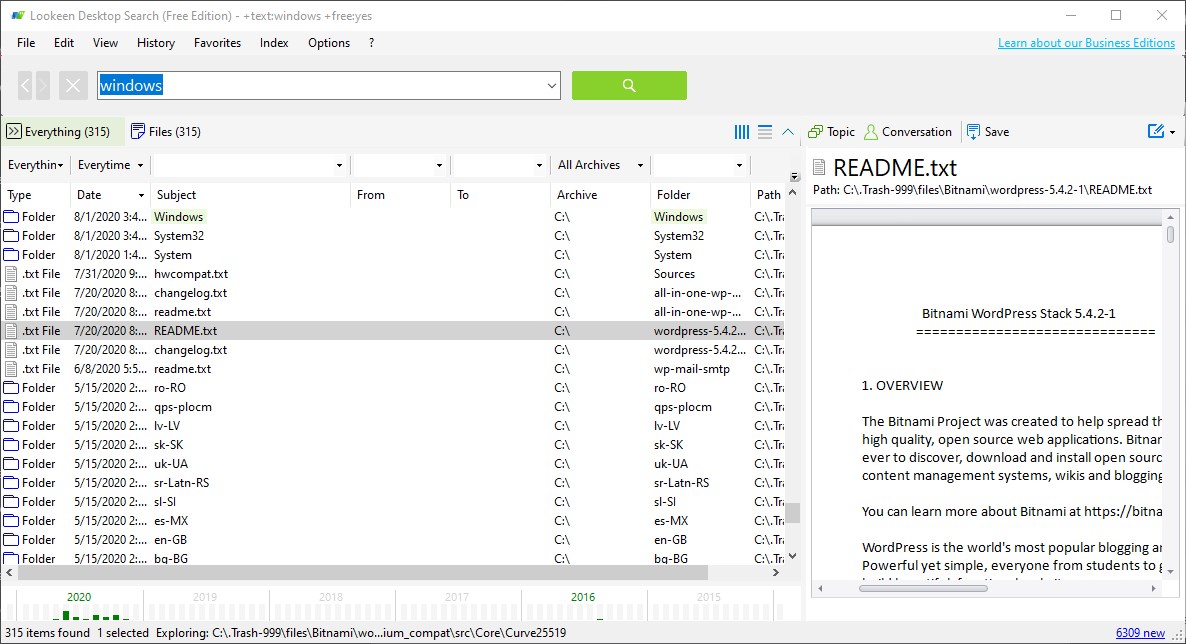
Task: Open the Options menu
Action: point(329,43)
